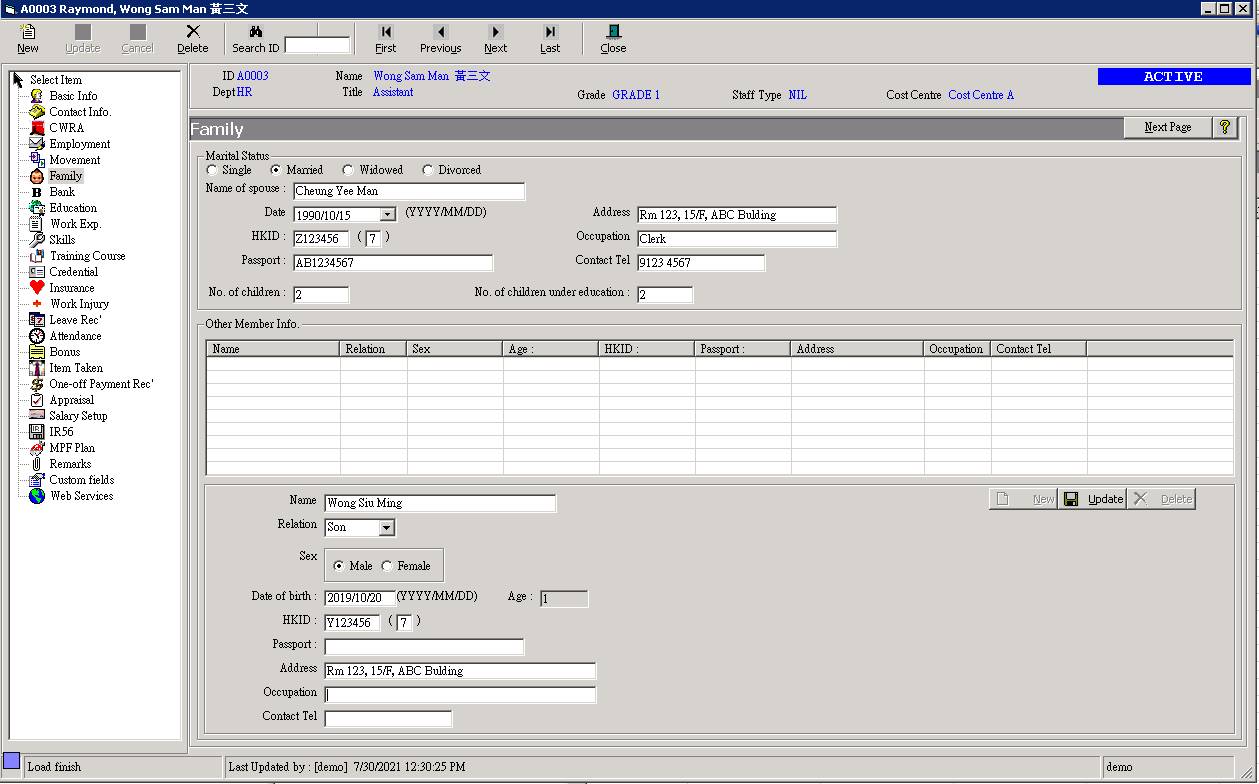Select Custom fields in sidebar tree
This screenshot has height=784, width=1259.
[82, 480]
